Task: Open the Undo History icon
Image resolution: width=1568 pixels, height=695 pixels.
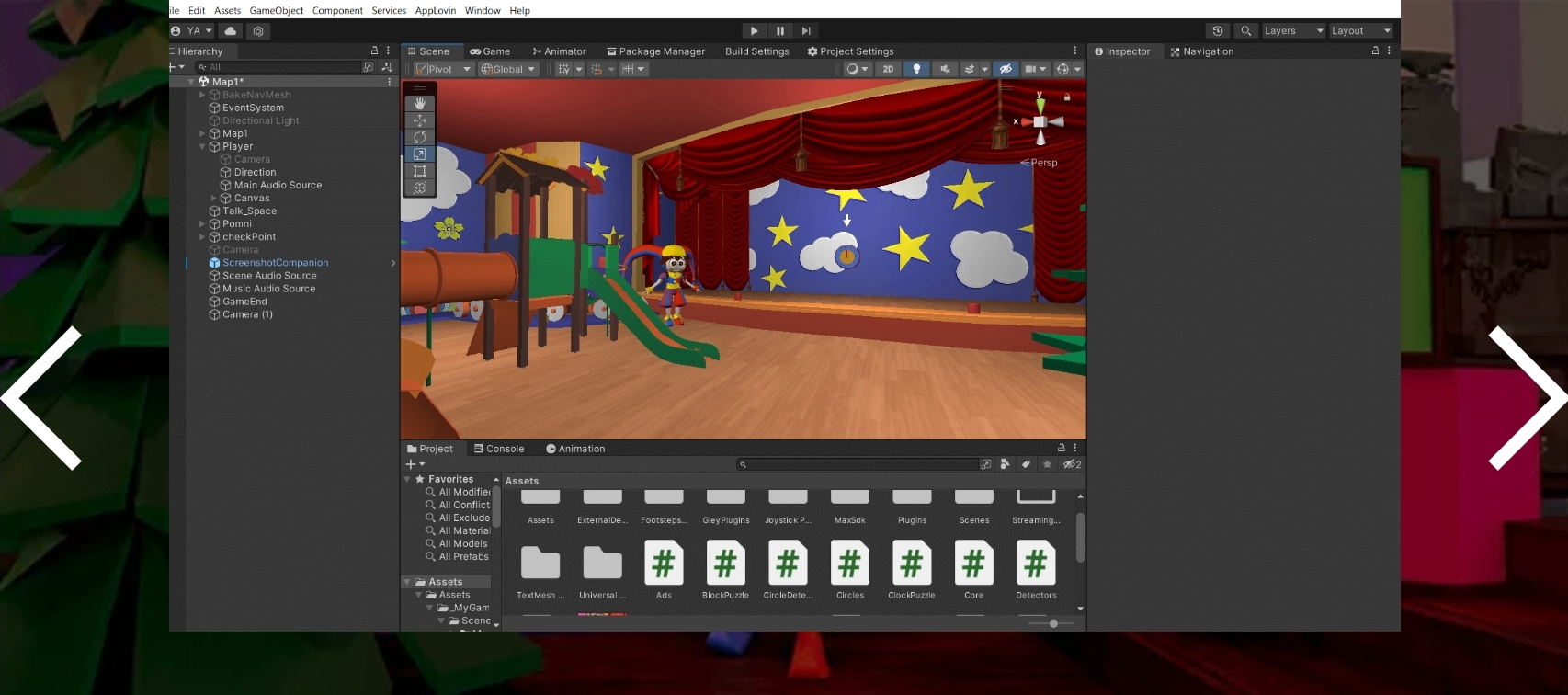Action: [1218, 30]
